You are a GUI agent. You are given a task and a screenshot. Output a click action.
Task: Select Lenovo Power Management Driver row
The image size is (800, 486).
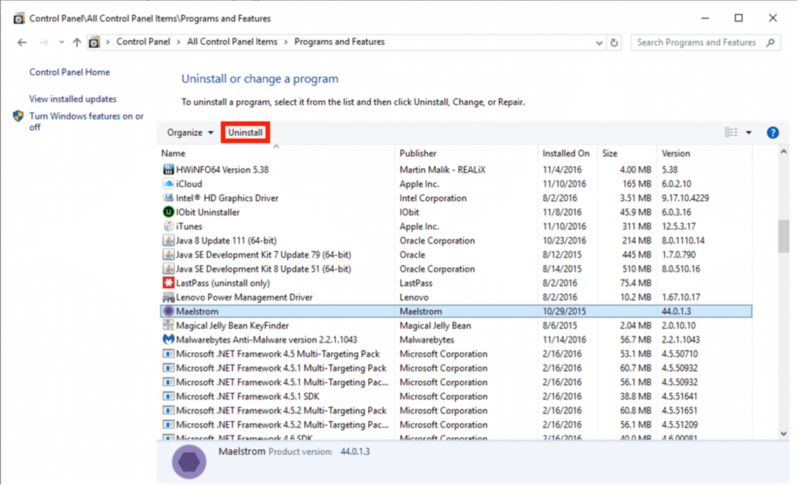(456, 297)
